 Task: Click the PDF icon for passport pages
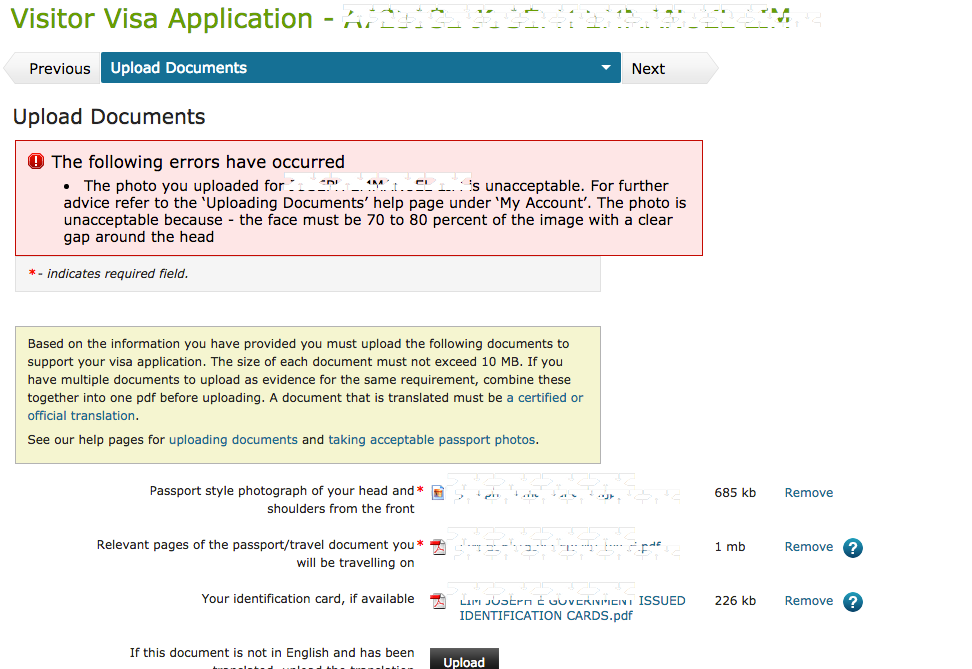point(438,547)
